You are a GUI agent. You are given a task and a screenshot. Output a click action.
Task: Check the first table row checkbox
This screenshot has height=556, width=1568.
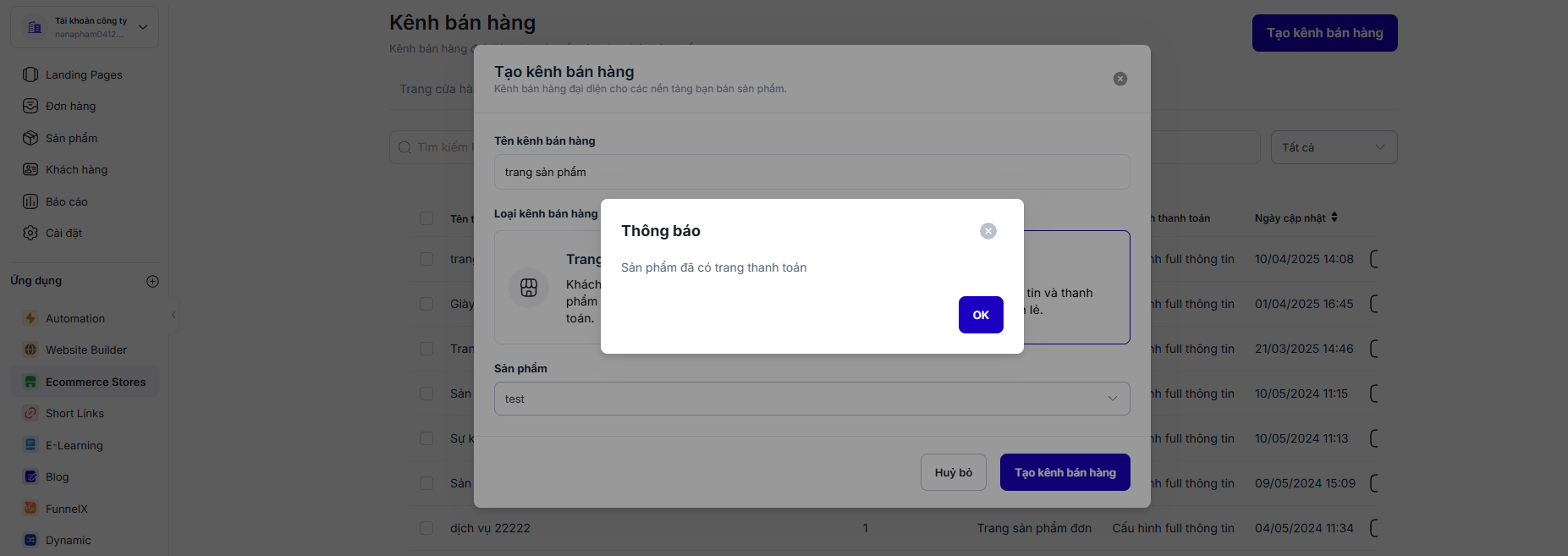tap(426, 259)
